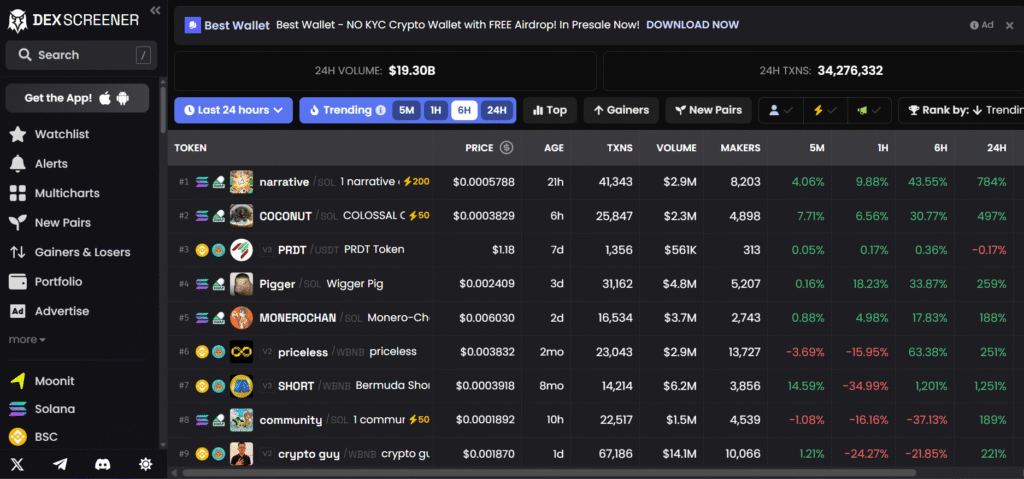Sort by the VOLUME column header

[x=677, y=148]
